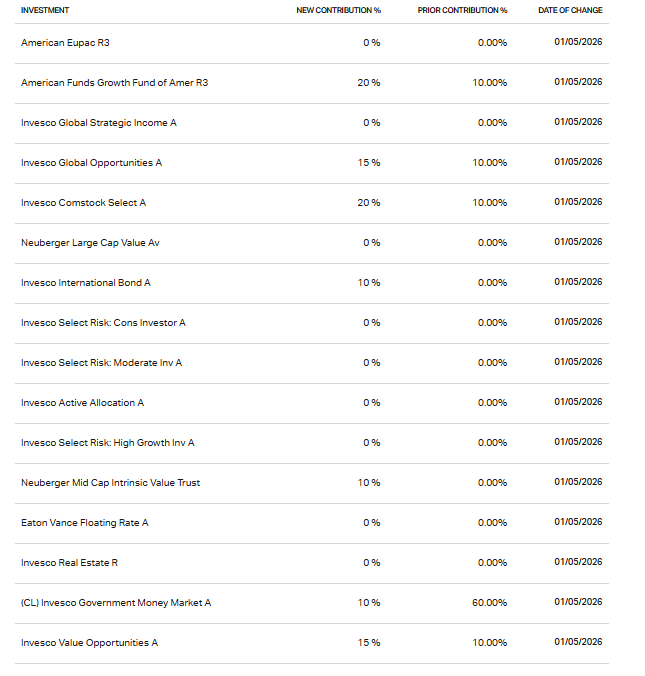Click Invesco Real Estate R fund name
This screenshot has height=676, width=645.
[x=69, y=562]
